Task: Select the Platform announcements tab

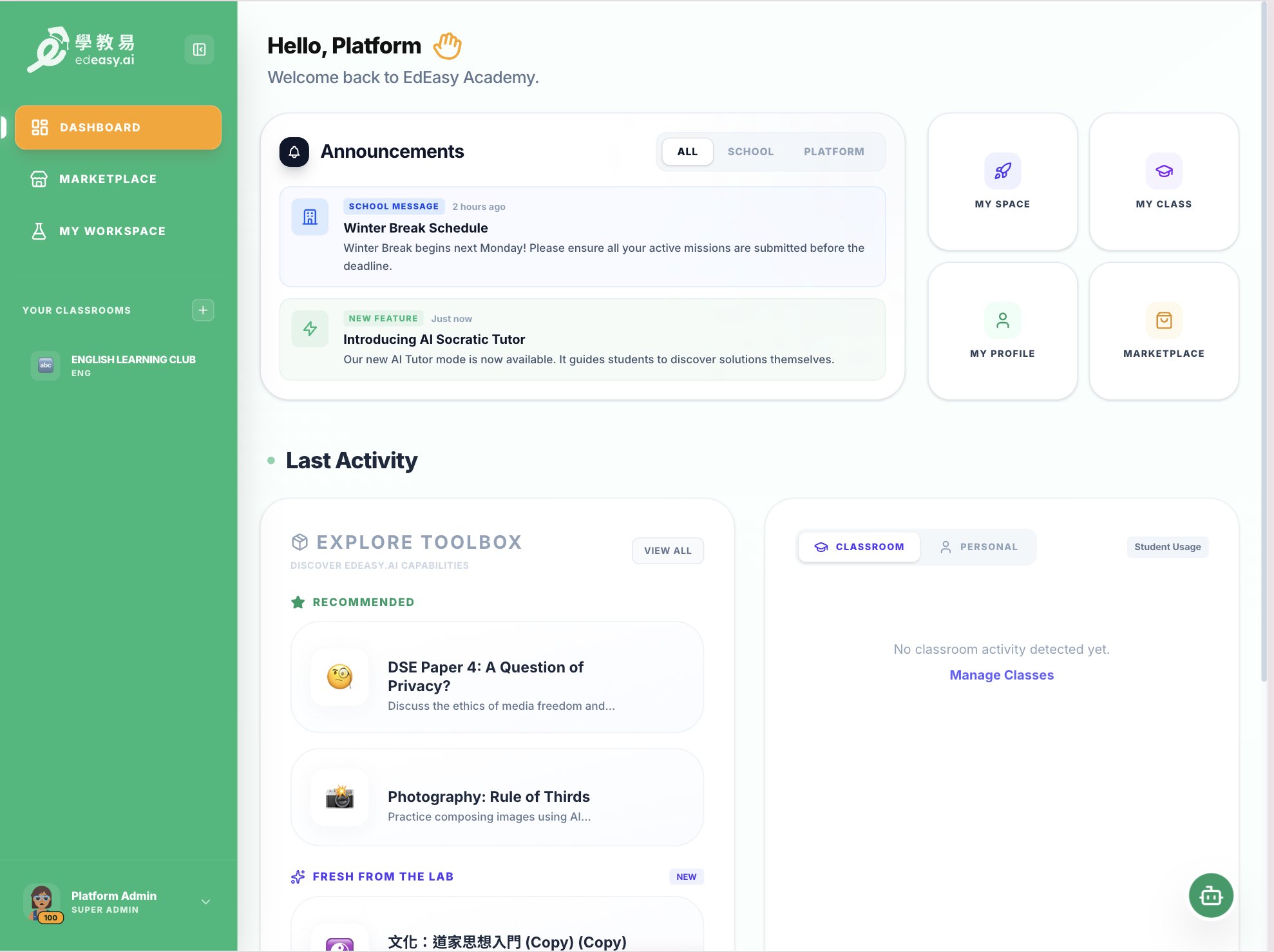Action: [833, 152]
